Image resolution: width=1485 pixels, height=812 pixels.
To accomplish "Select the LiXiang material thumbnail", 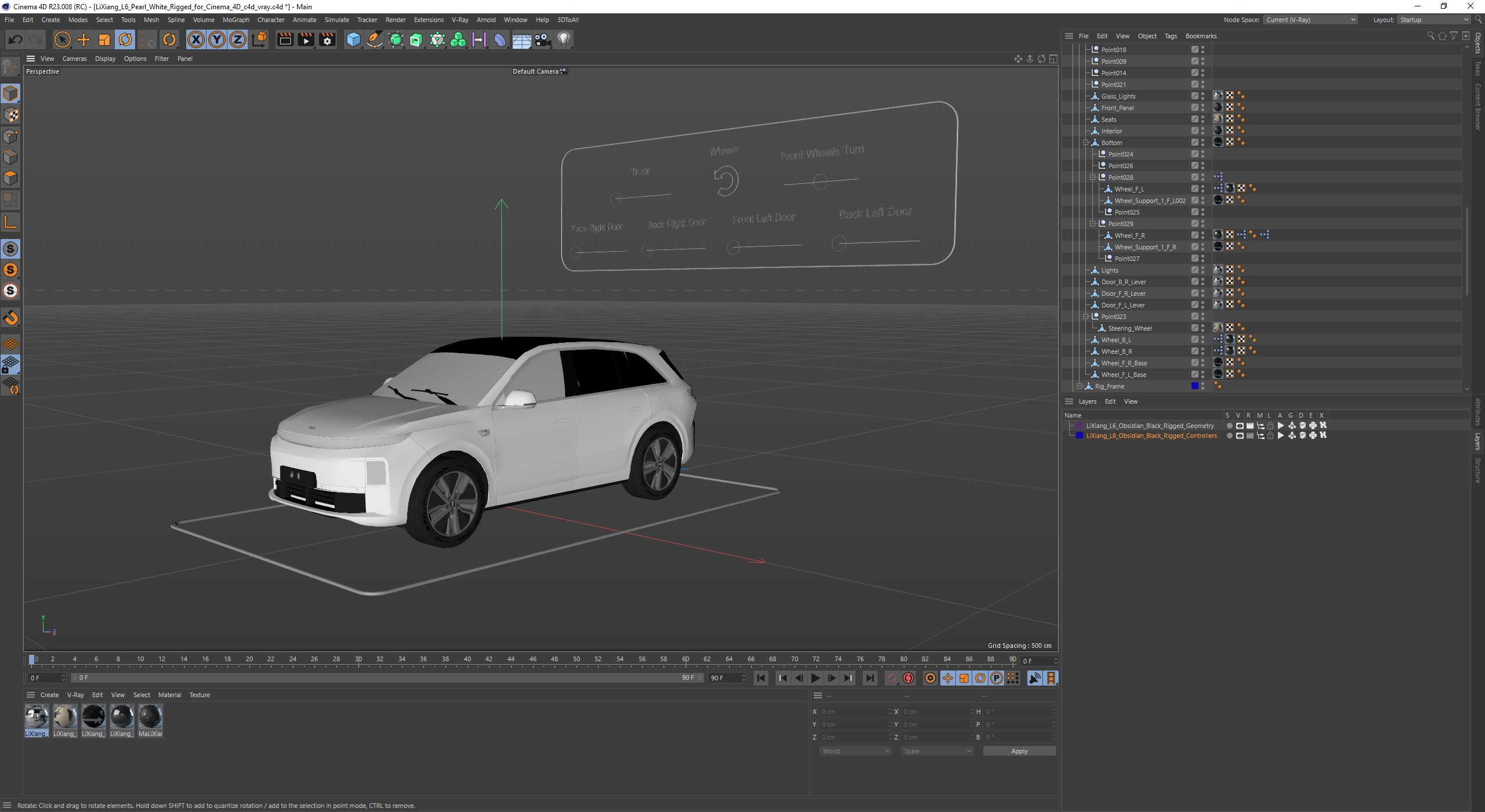I will [36, 717].
